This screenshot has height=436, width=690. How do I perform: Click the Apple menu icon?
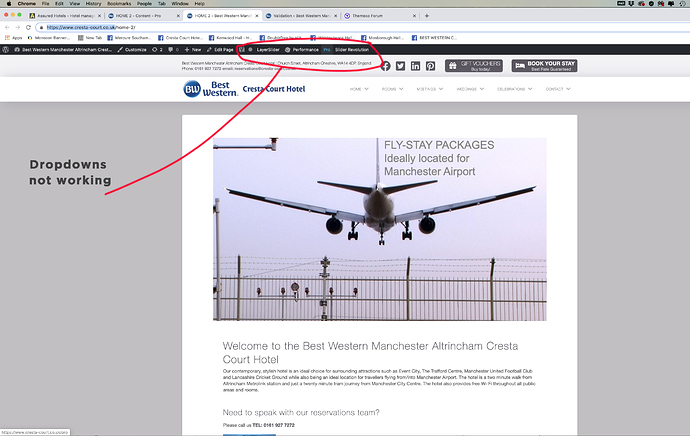pyautogui.click(x=8, y=4)
